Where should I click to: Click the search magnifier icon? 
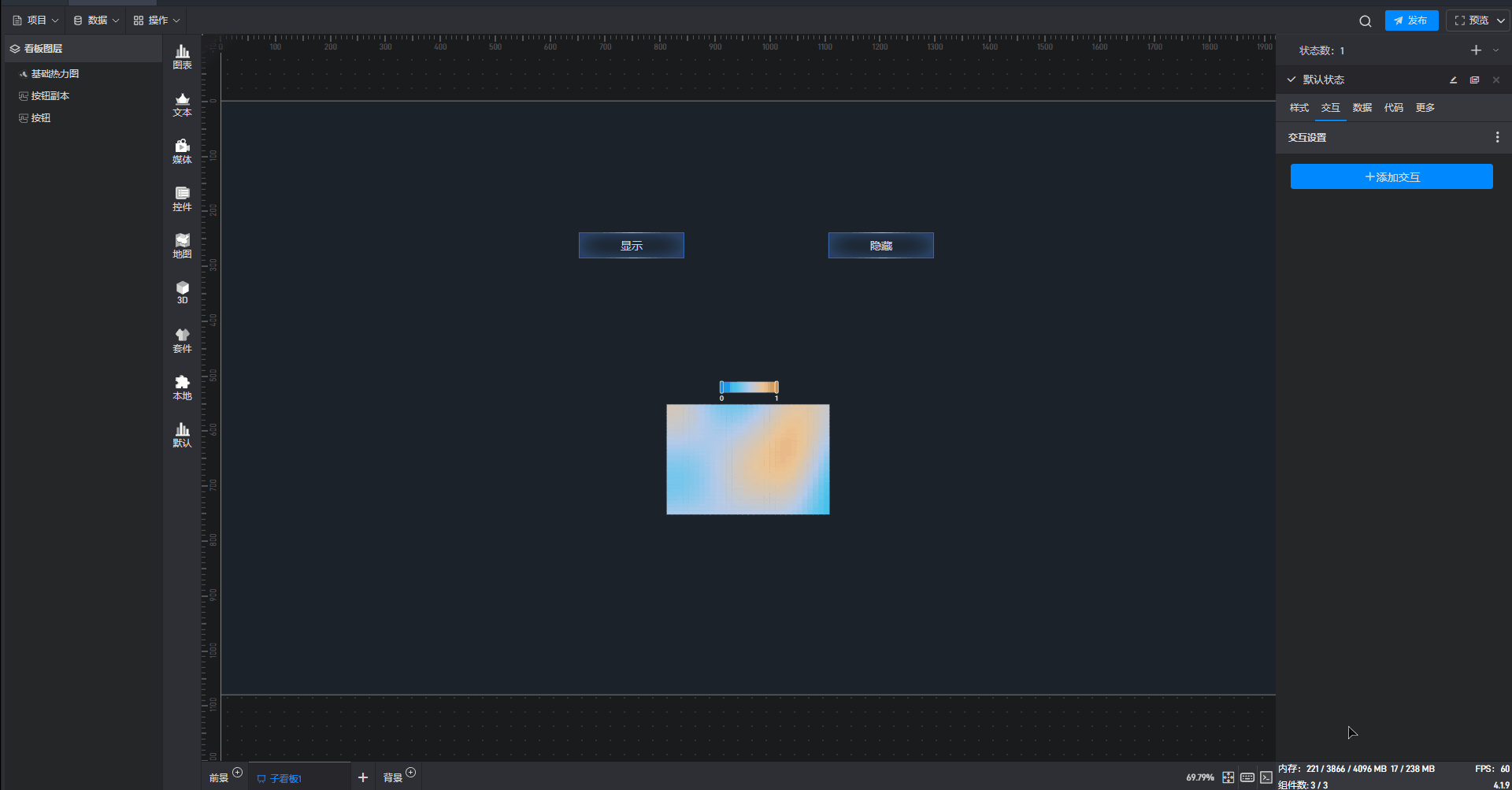(x=1365, y=21)
